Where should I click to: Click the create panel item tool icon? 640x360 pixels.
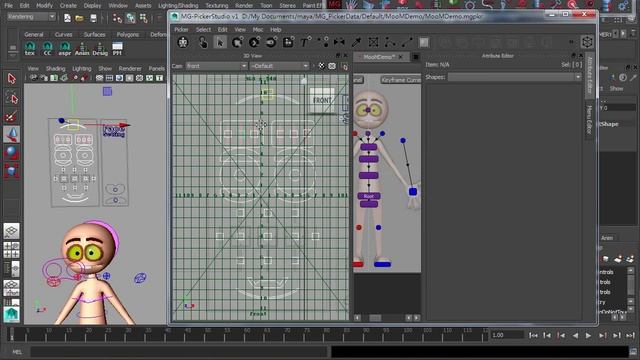tap(288, 42)
